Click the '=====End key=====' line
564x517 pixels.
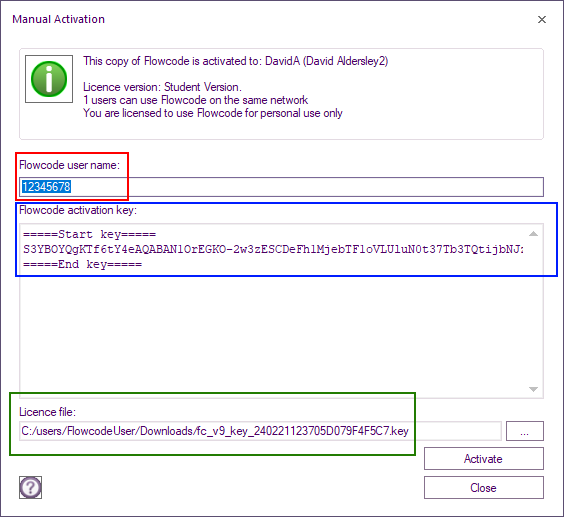82,264
